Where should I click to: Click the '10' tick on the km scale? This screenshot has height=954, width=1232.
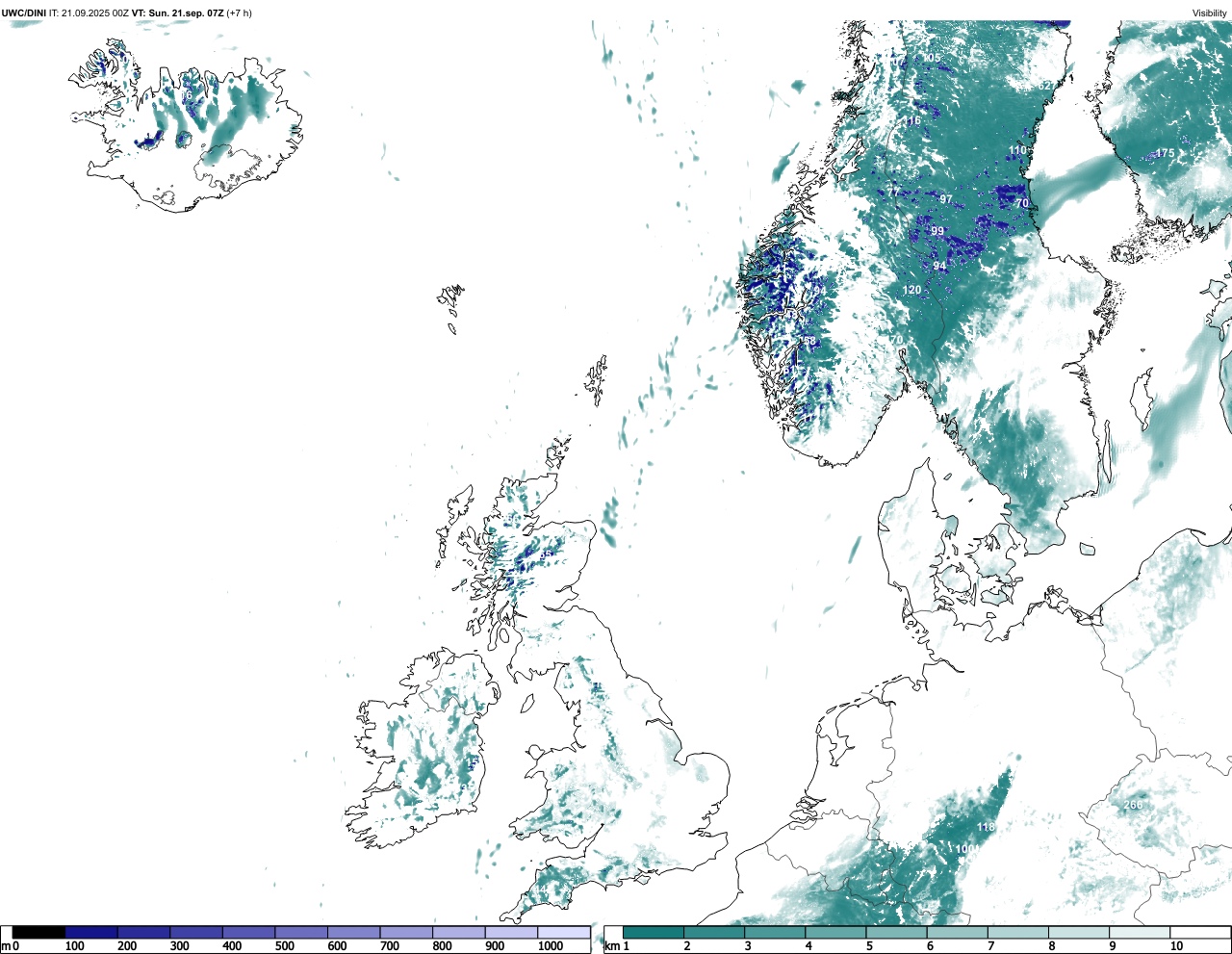point(1176,946)
